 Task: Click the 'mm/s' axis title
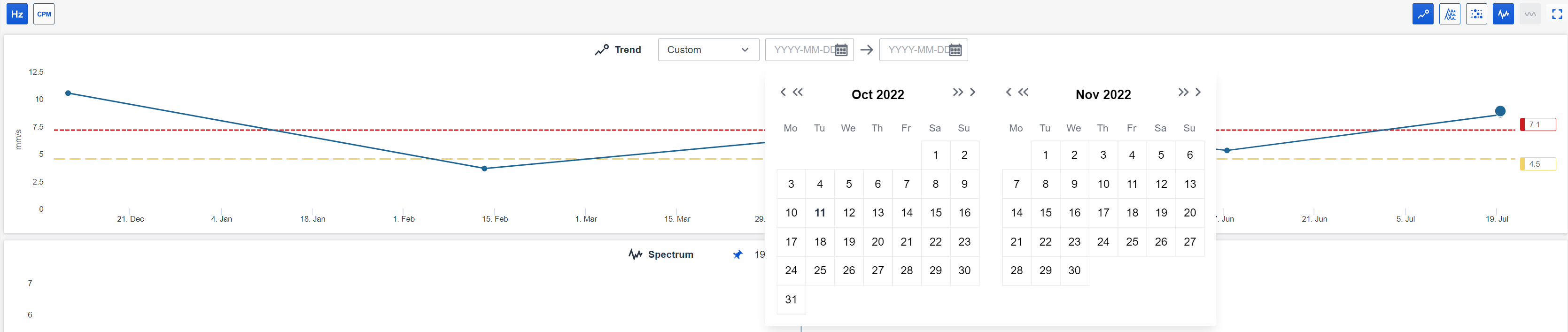(18, 140)
